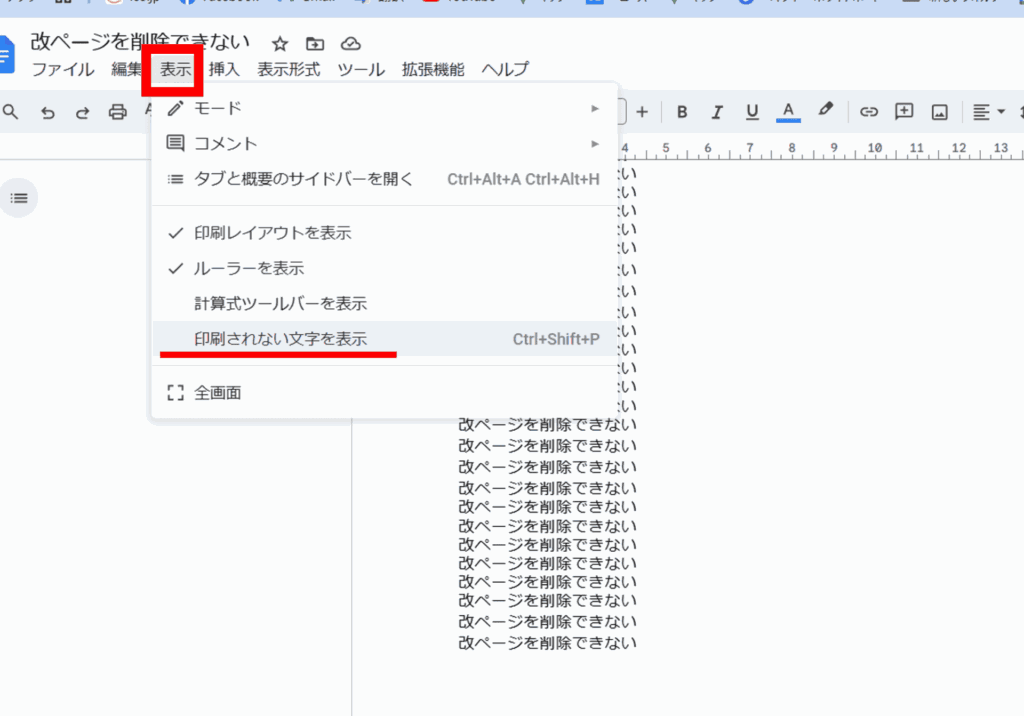Click the redo arrow icon
The width and height of the screenshot is (1024, 716).
82,112
